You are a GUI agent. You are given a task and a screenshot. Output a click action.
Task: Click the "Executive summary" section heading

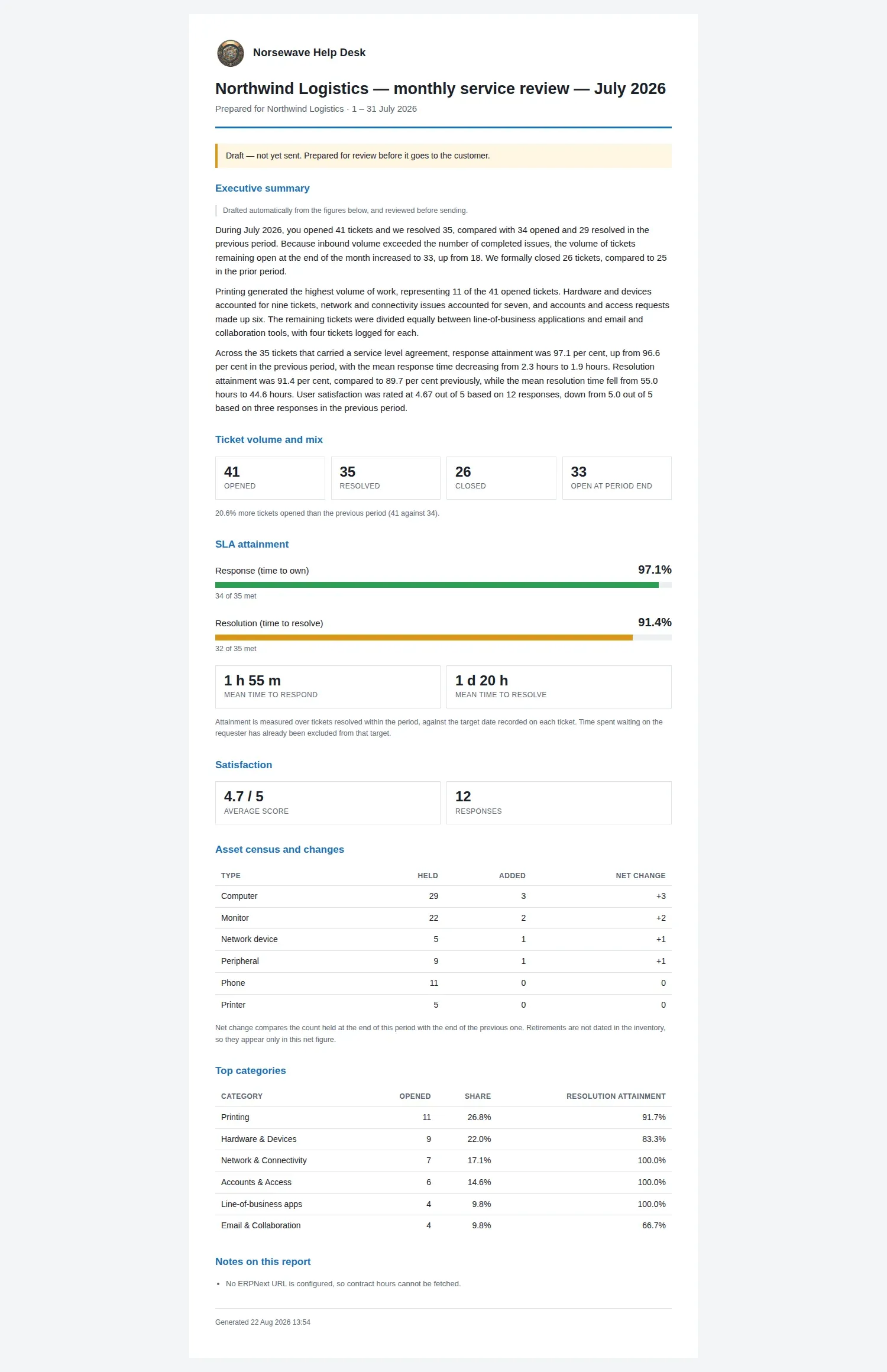click(x=263, y=188)
